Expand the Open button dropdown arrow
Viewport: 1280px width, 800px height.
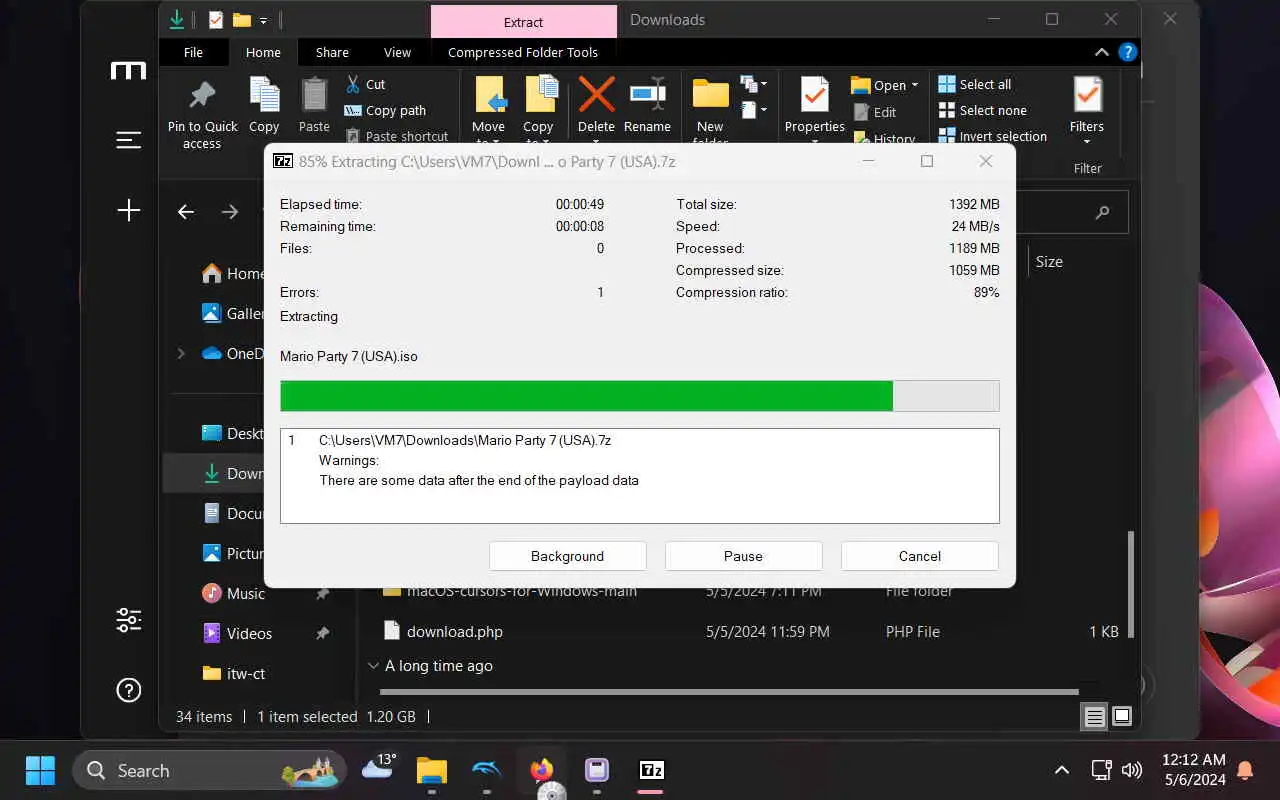tap(914, 85)
